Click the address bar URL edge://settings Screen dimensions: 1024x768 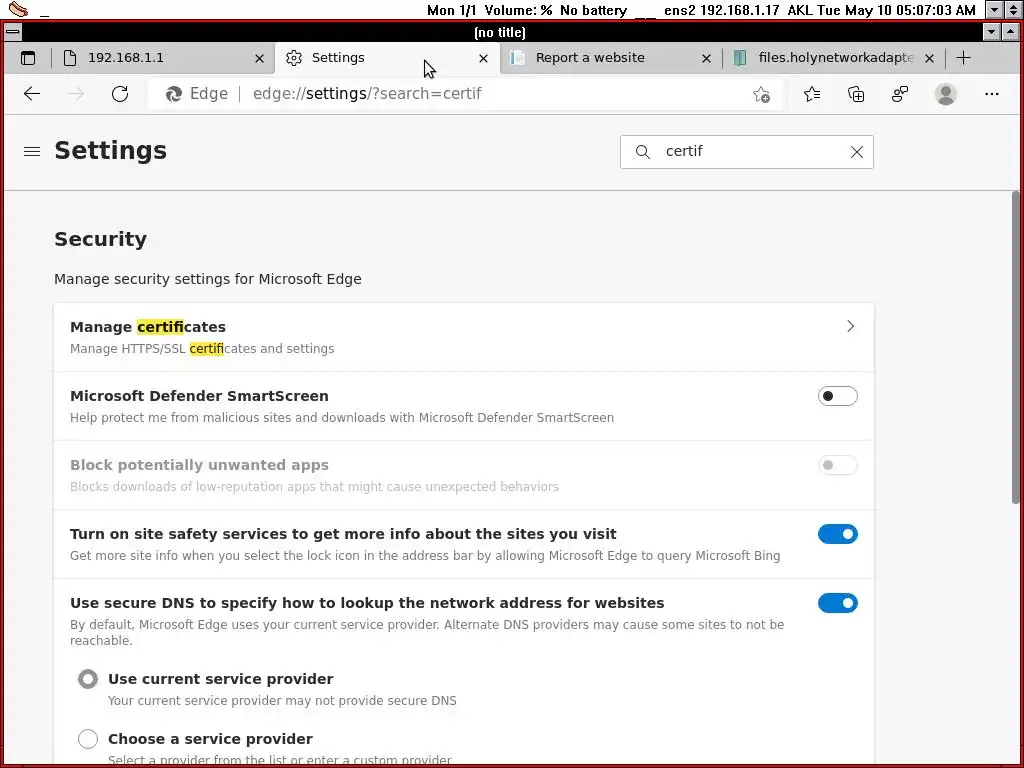[x=367, y=94]
